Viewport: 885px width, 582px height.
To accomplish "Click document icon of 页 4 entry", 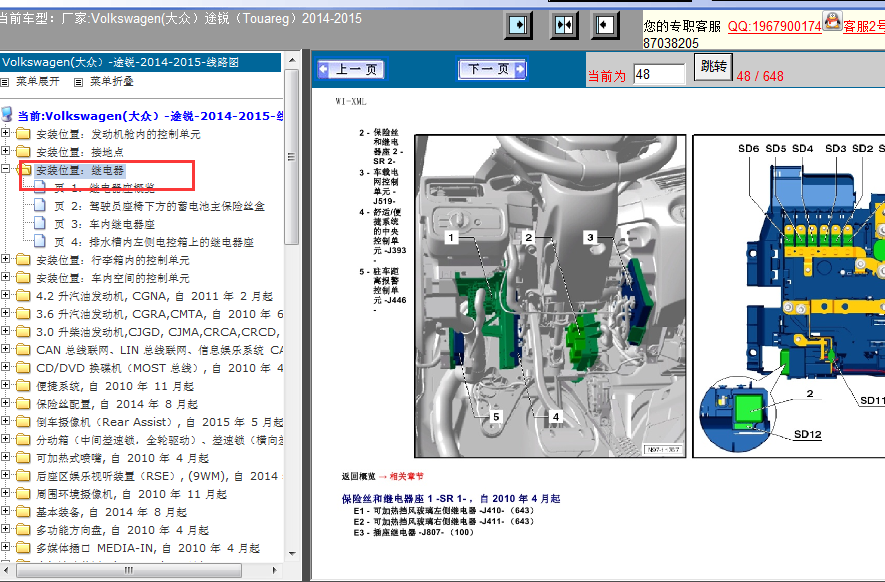I will [40, 242].
